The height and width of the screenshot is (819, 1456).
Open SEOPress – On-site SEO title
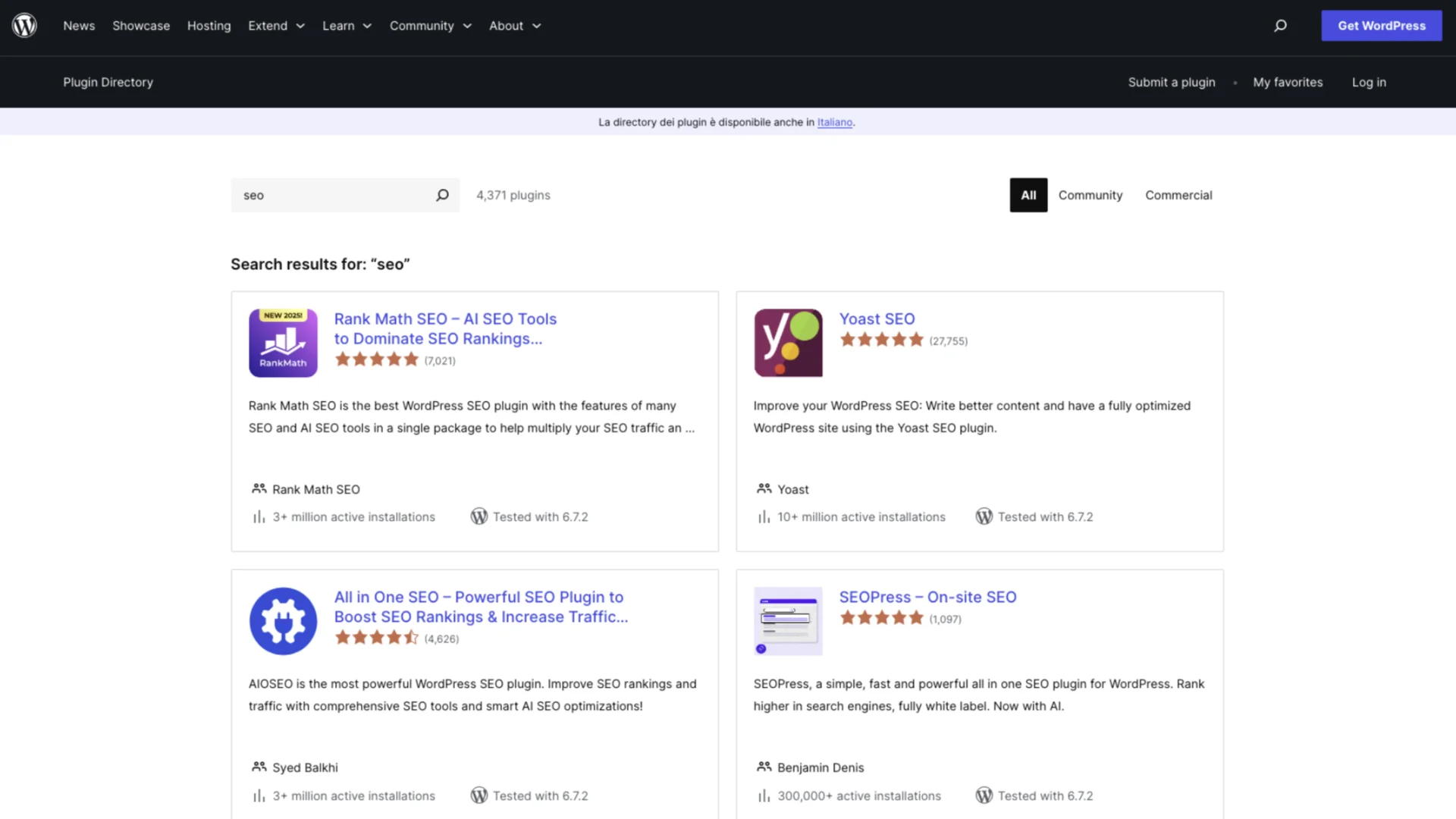click(927, 598)
